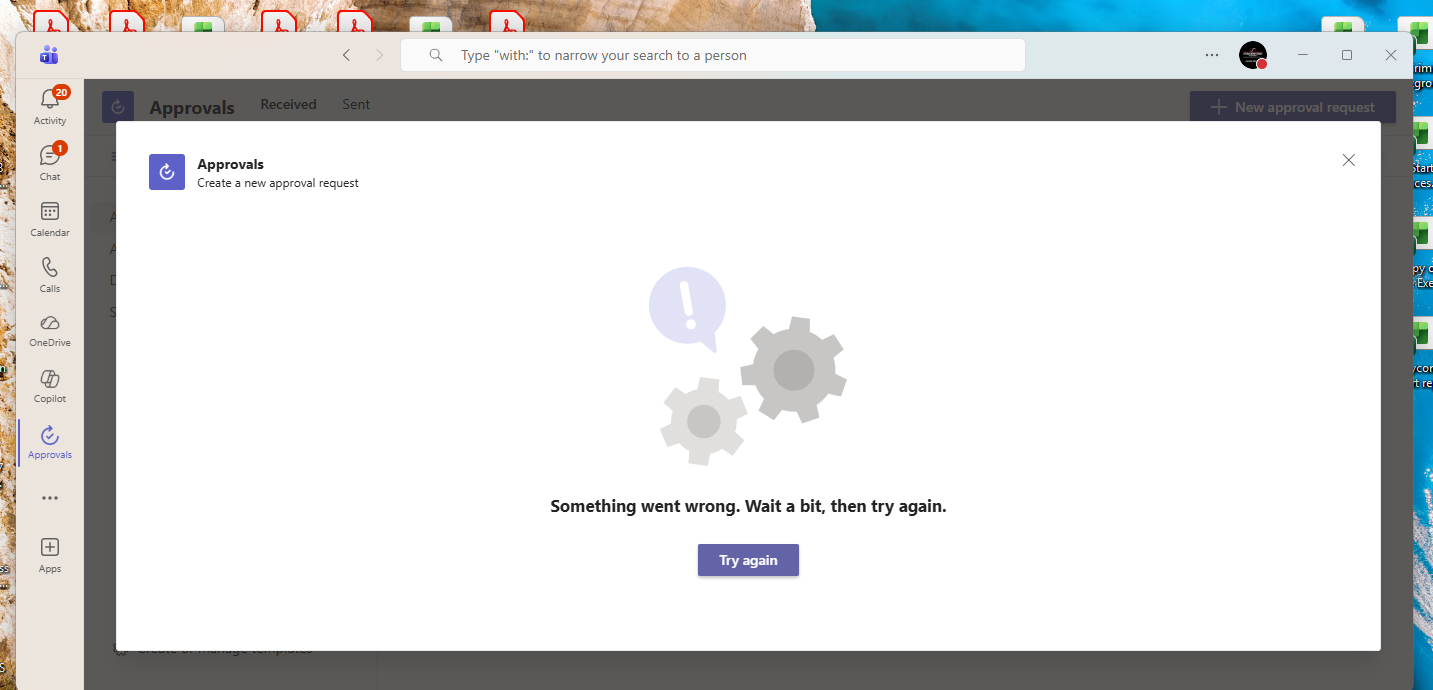Click the Microsoft Teams logo icon
1433x690 pixels.
tap(49, 55)
